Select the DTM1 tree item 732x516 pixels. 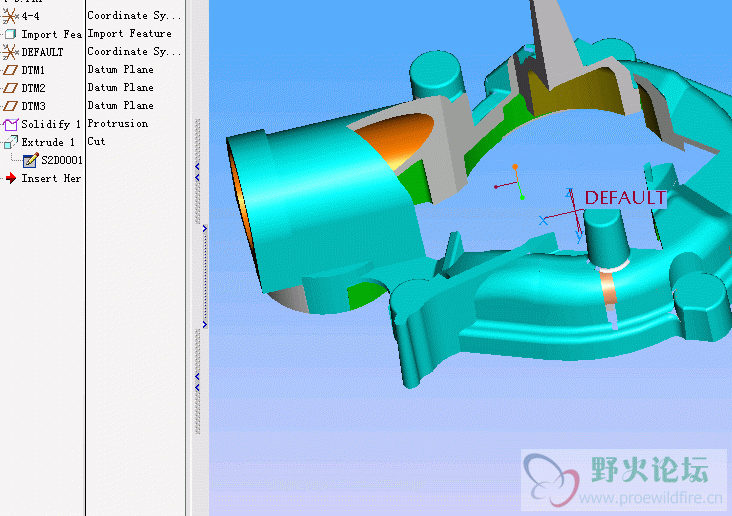[x=33, y=71]
